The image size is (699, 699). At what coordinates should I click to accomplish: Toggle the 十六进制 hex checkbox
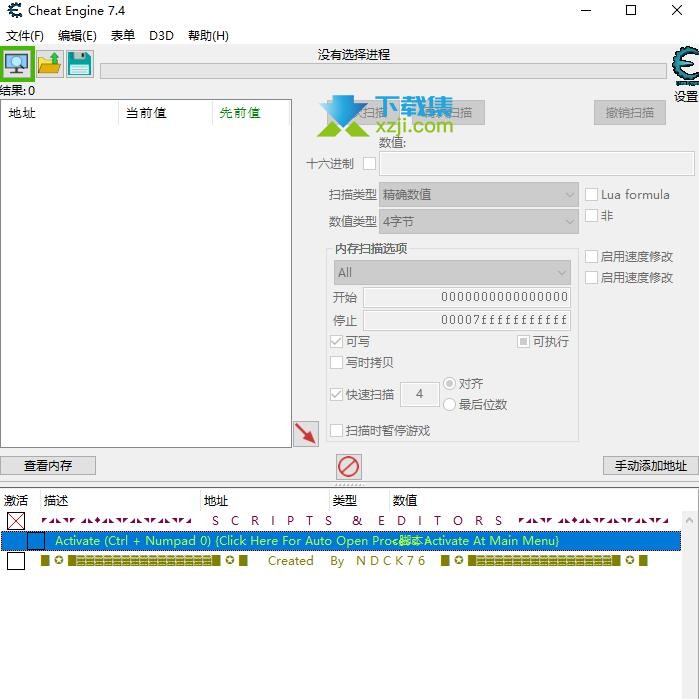coord(369,164)
